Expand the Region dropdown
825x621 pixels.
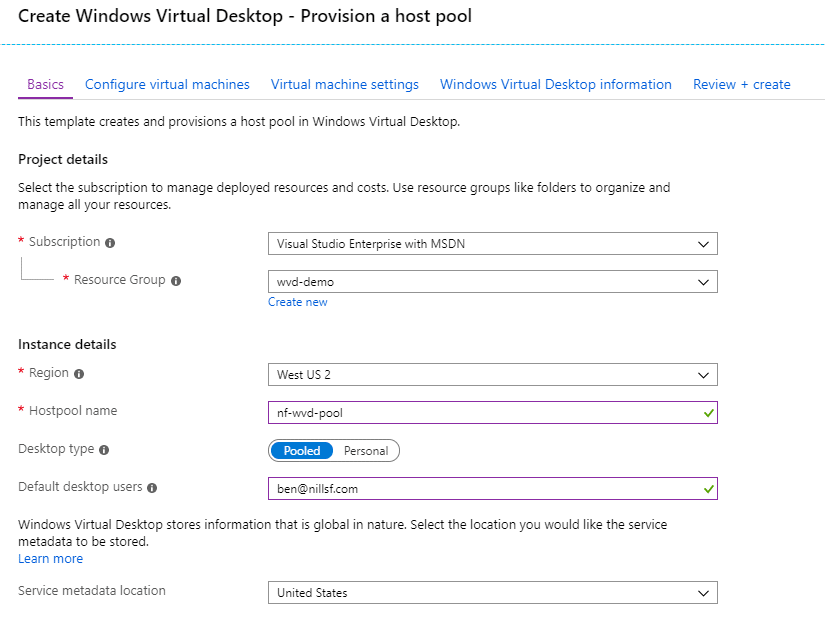492,375
